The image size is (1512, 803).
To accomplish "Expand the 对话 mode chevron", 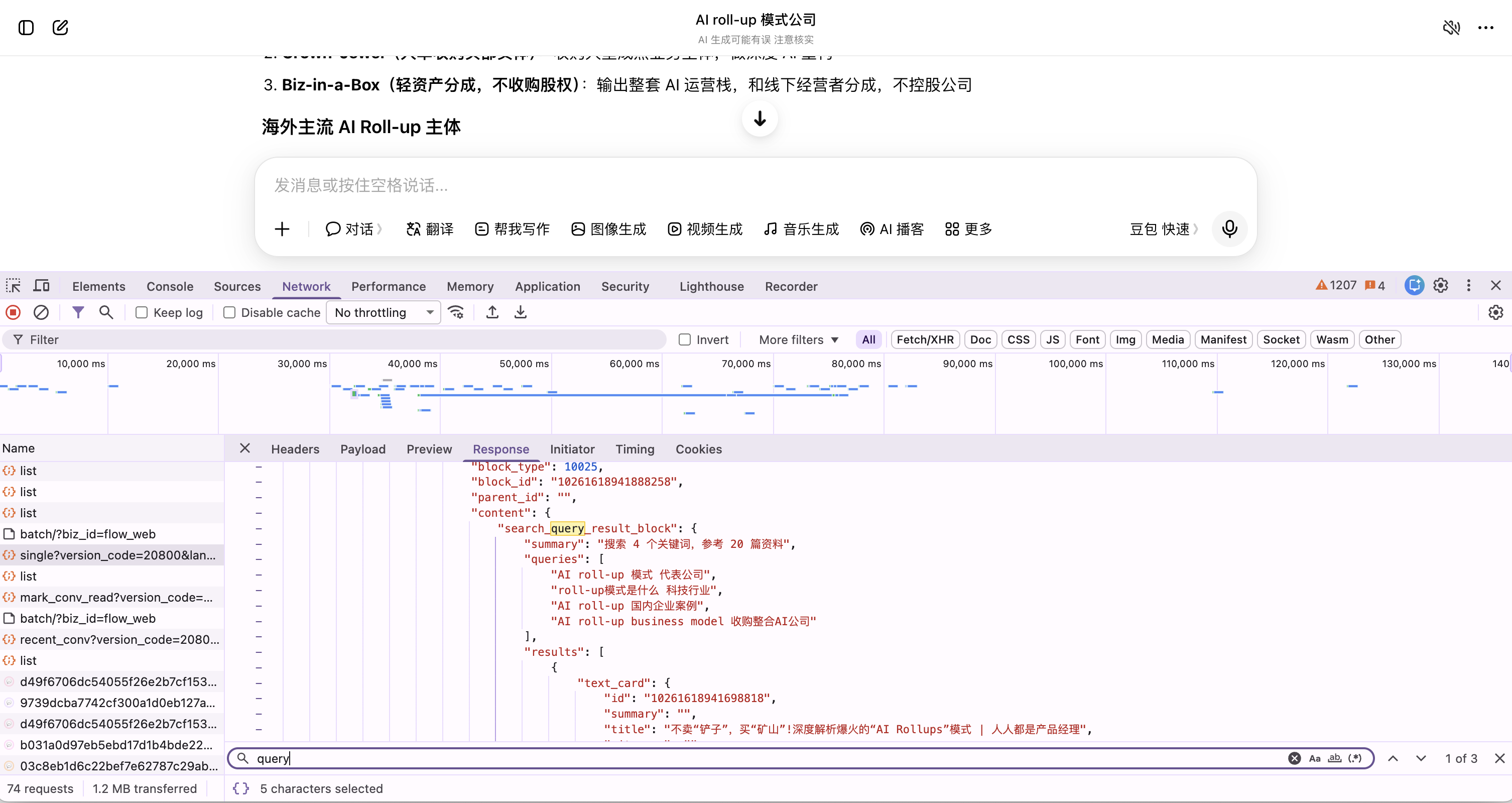I will click(x=380, y=229).
